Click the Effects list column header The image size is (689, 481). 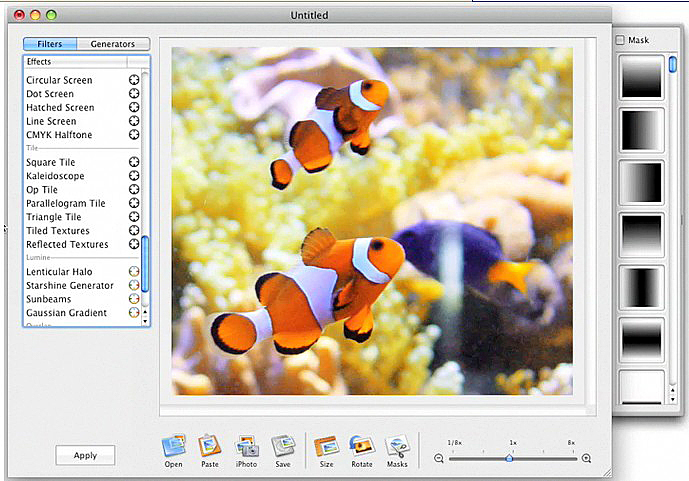75,62
